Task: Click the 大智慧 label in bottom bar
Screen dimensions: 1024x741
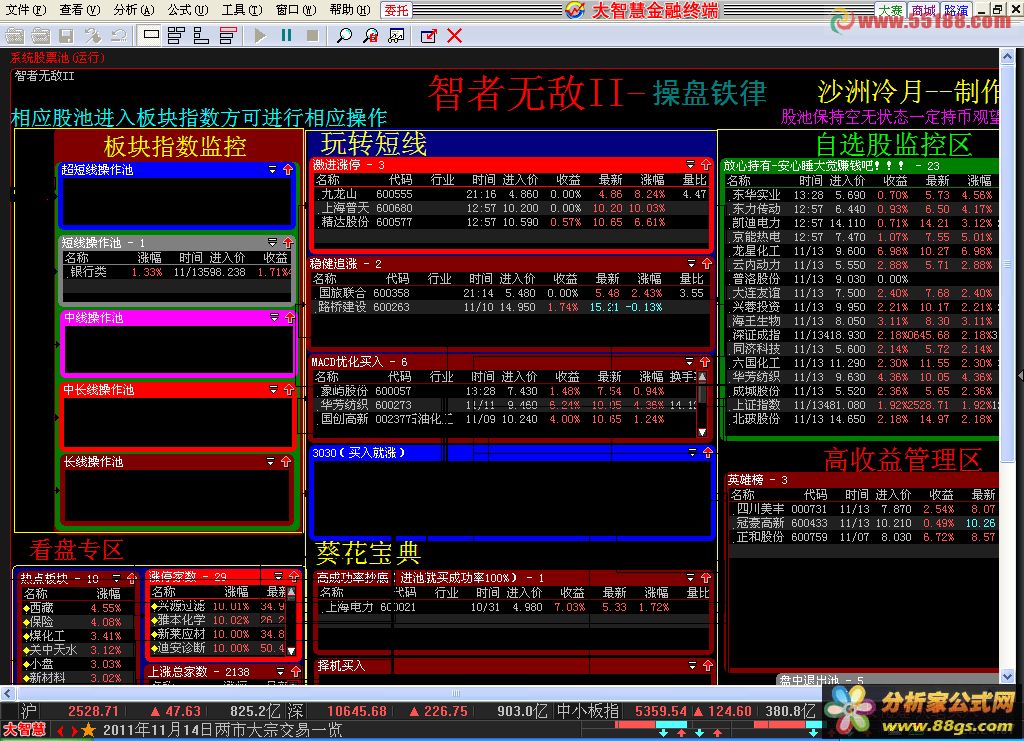Action: (24, 730)
